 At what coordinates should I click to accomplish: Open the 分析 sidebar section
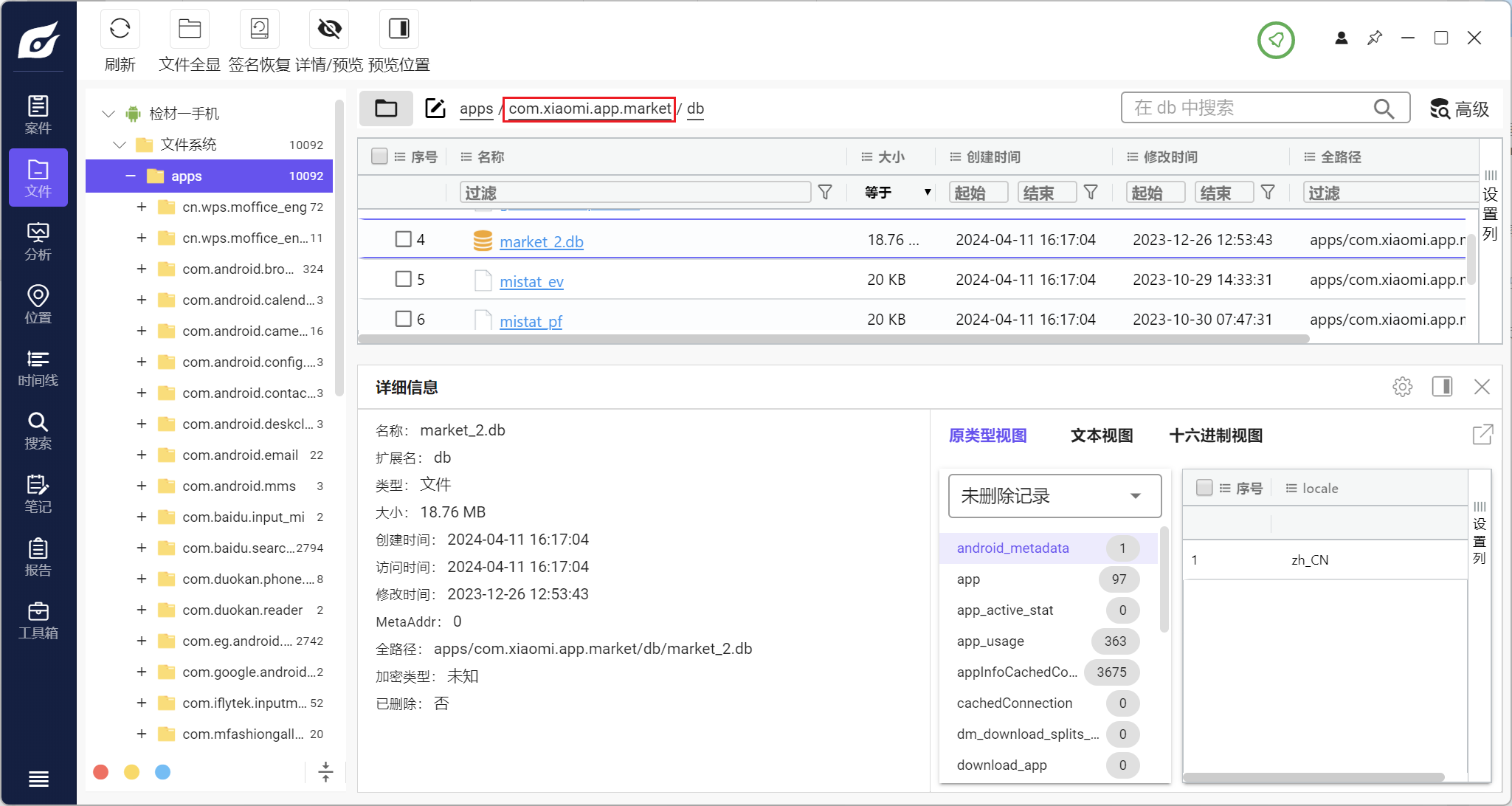tap(38, 241)
